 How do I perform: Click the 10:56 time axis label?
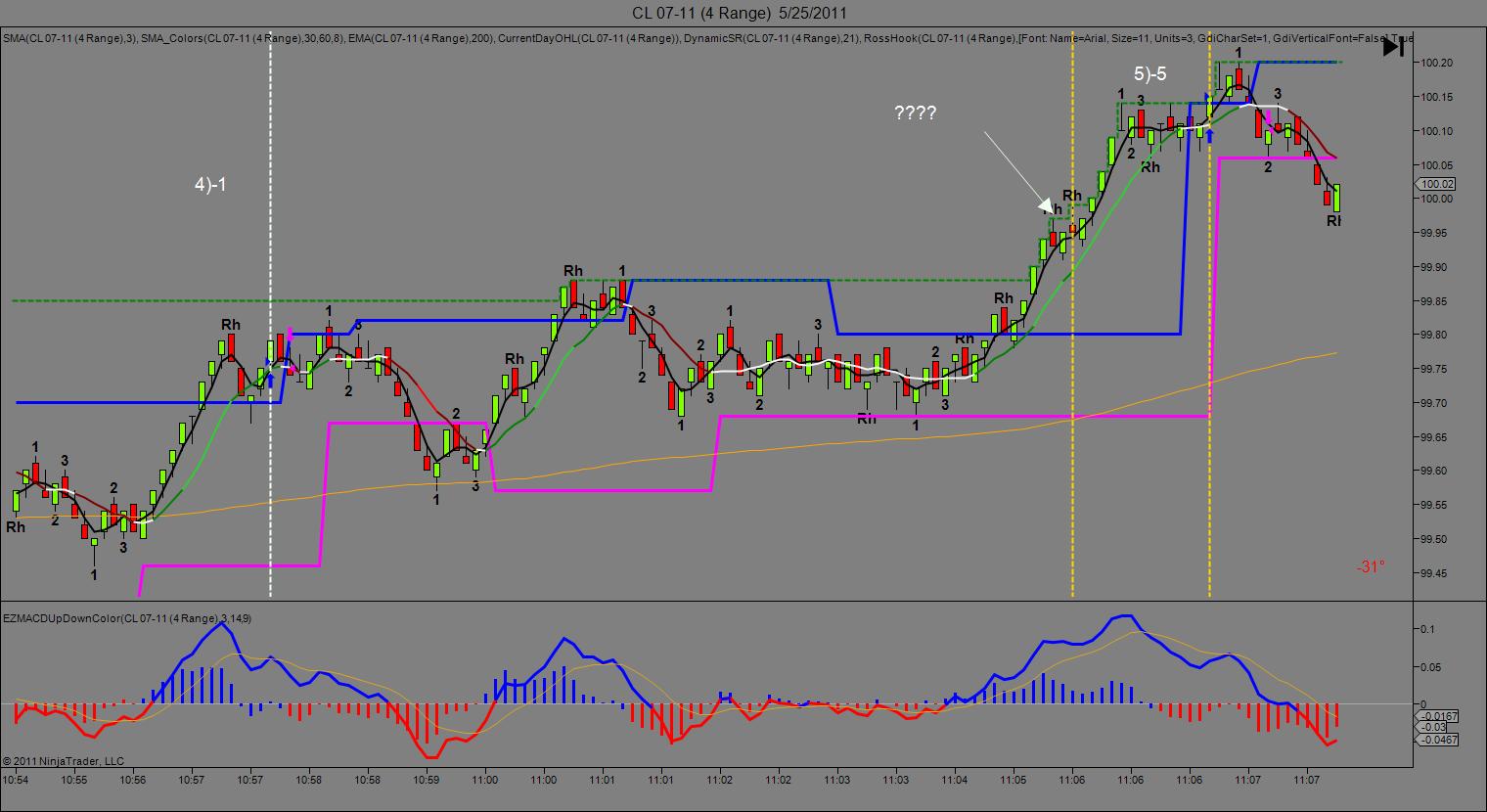[x=133, y=780]
